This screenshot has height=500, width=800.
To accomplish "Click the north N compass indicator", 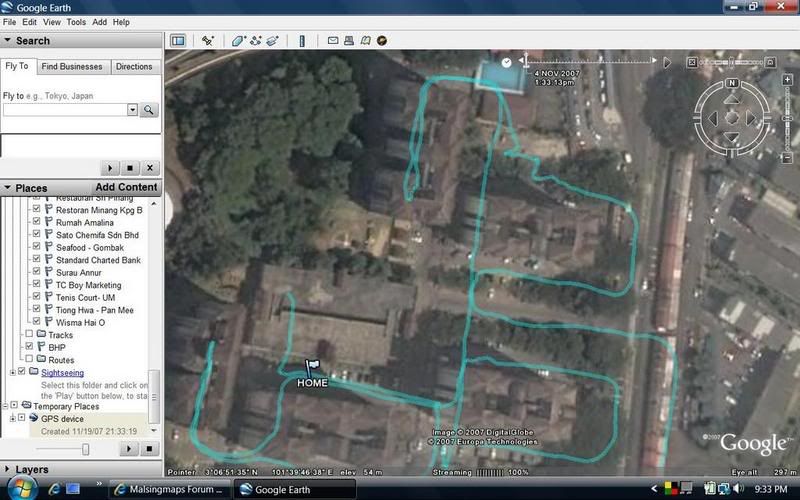I will 732,83.
